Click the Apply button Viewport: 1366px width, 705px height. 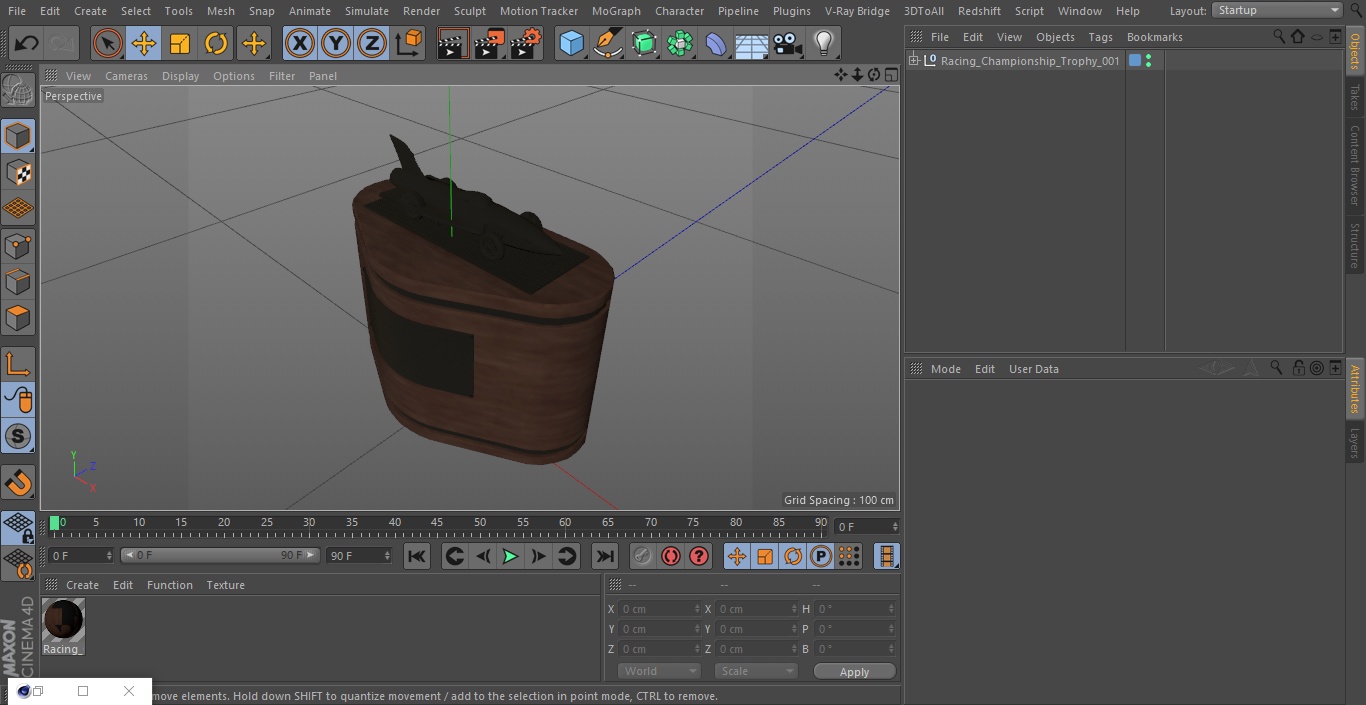(854, 672)
